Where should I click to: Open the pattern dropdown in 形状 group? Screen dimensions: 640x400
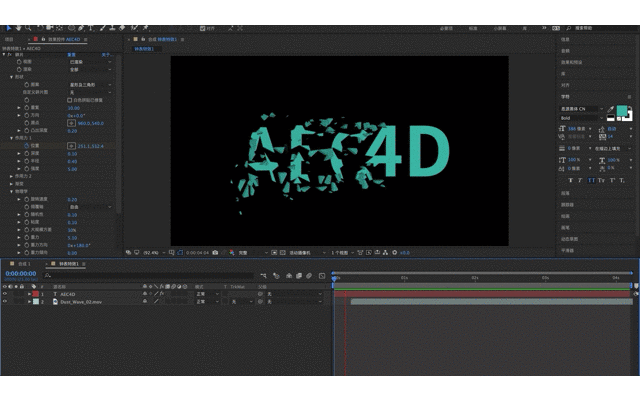90,85
